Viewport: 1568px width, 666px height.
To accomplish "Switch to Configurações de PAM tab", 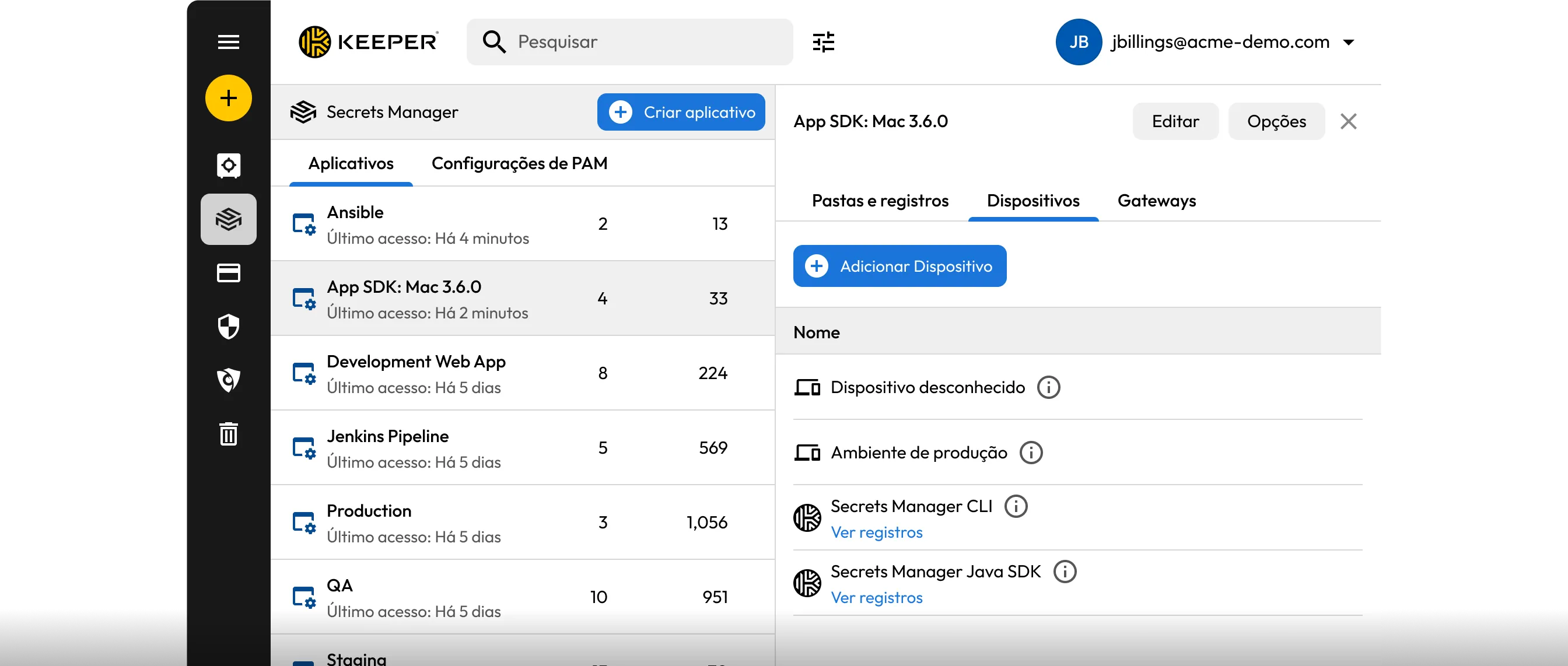I will tap(519, 163).
